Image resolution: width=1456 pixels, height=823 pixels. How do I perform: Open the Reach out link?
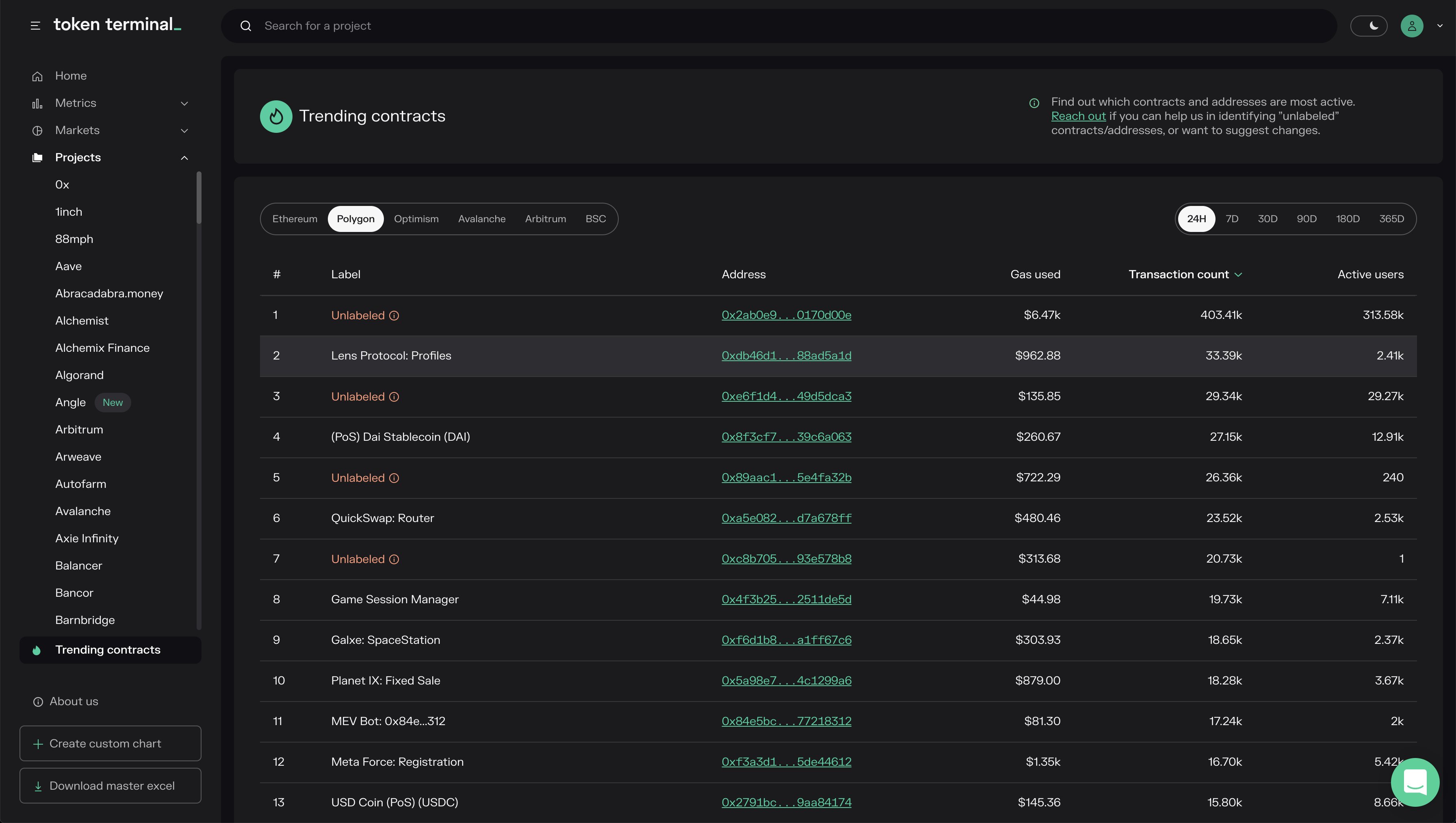click(x=1078, y=116)
